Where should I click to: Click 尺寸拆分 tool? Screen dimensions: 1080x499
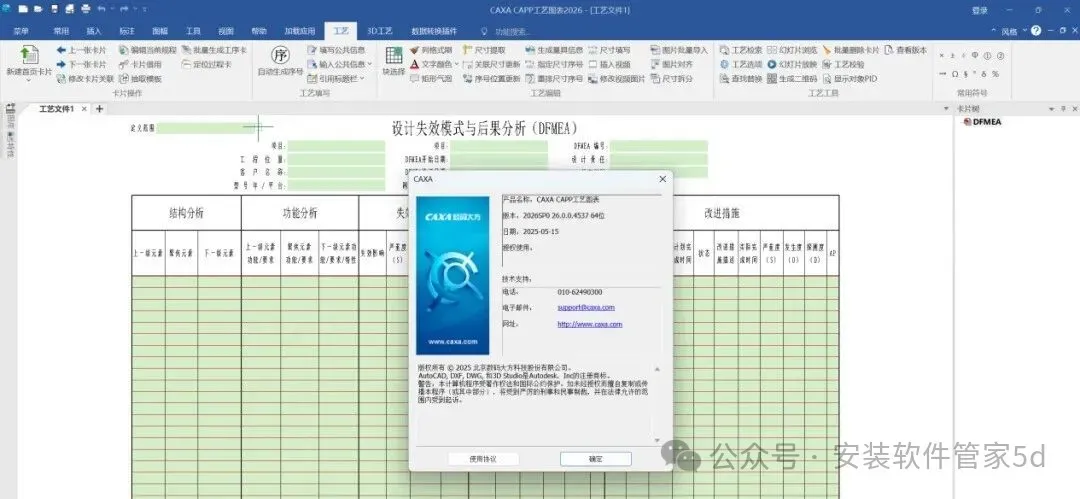[672, 79]
